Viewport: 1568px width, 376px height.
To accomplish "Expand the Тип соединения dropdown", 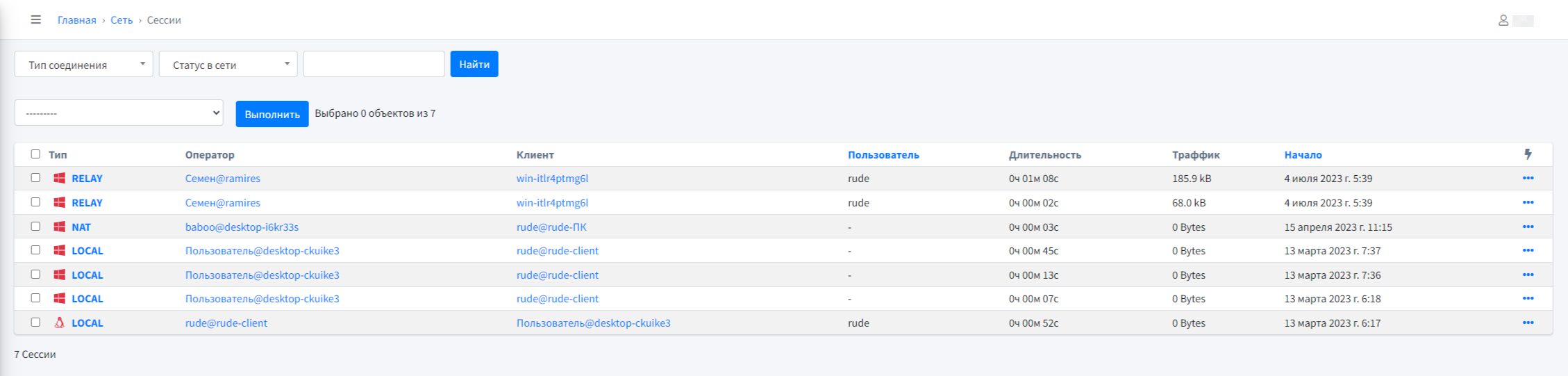I will [83, 64].
